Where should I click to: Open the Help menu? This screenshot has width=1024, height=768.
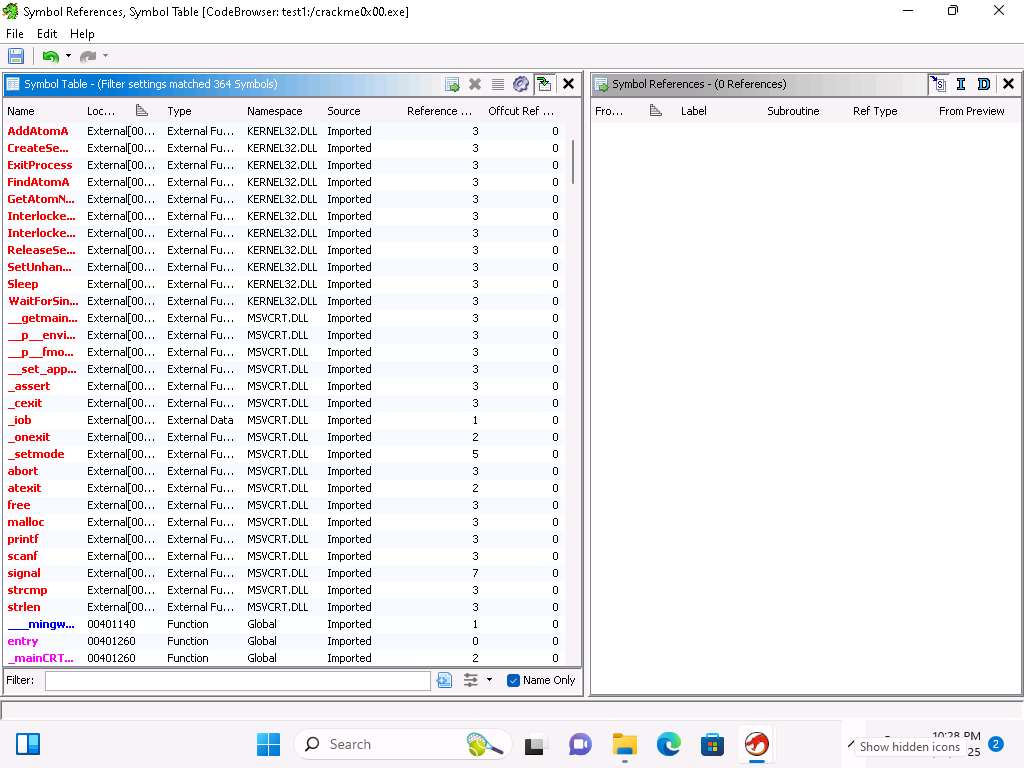tap(82, 34)
